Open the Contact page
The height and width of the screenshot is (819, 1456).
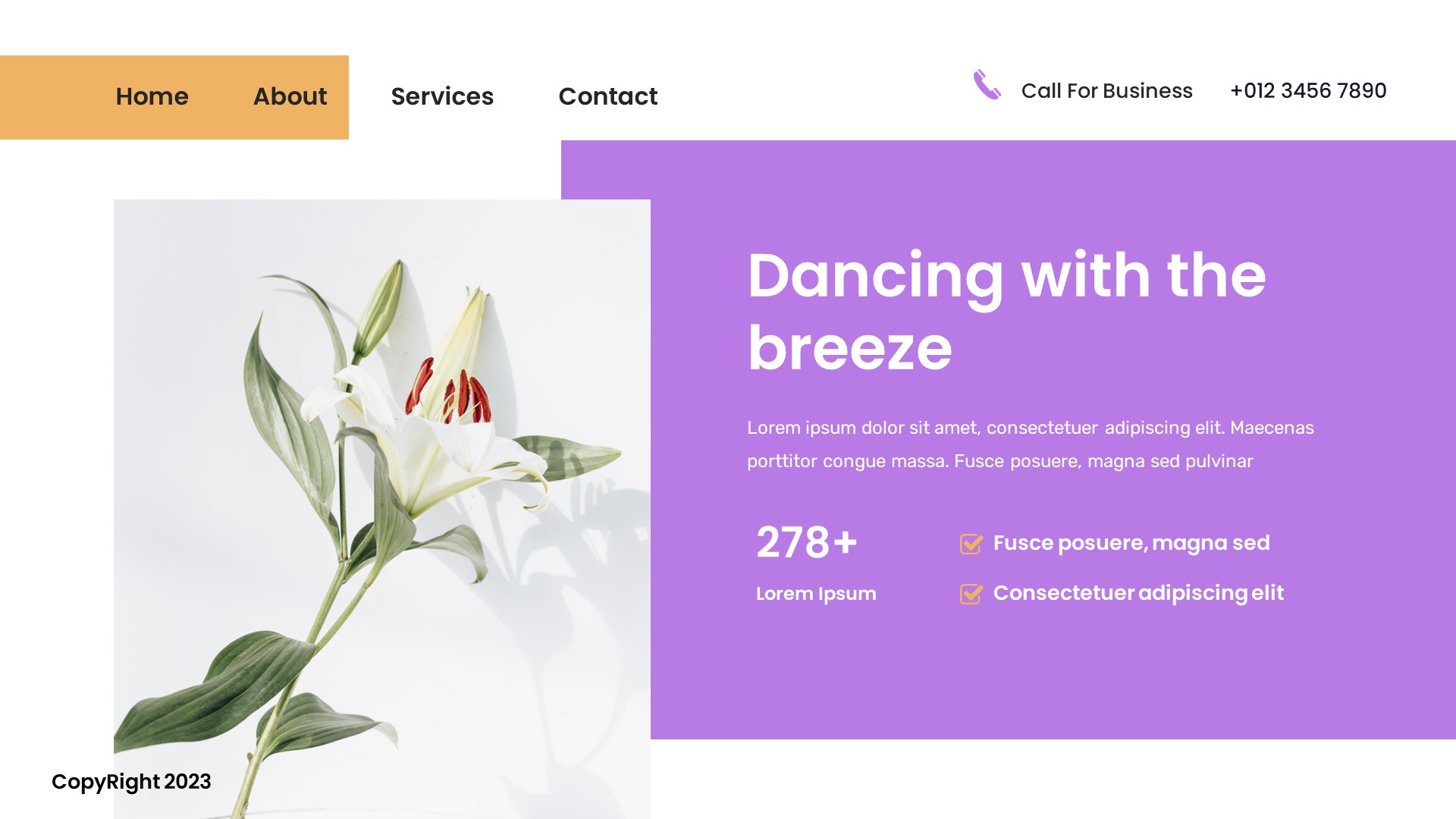click(607, 97)
